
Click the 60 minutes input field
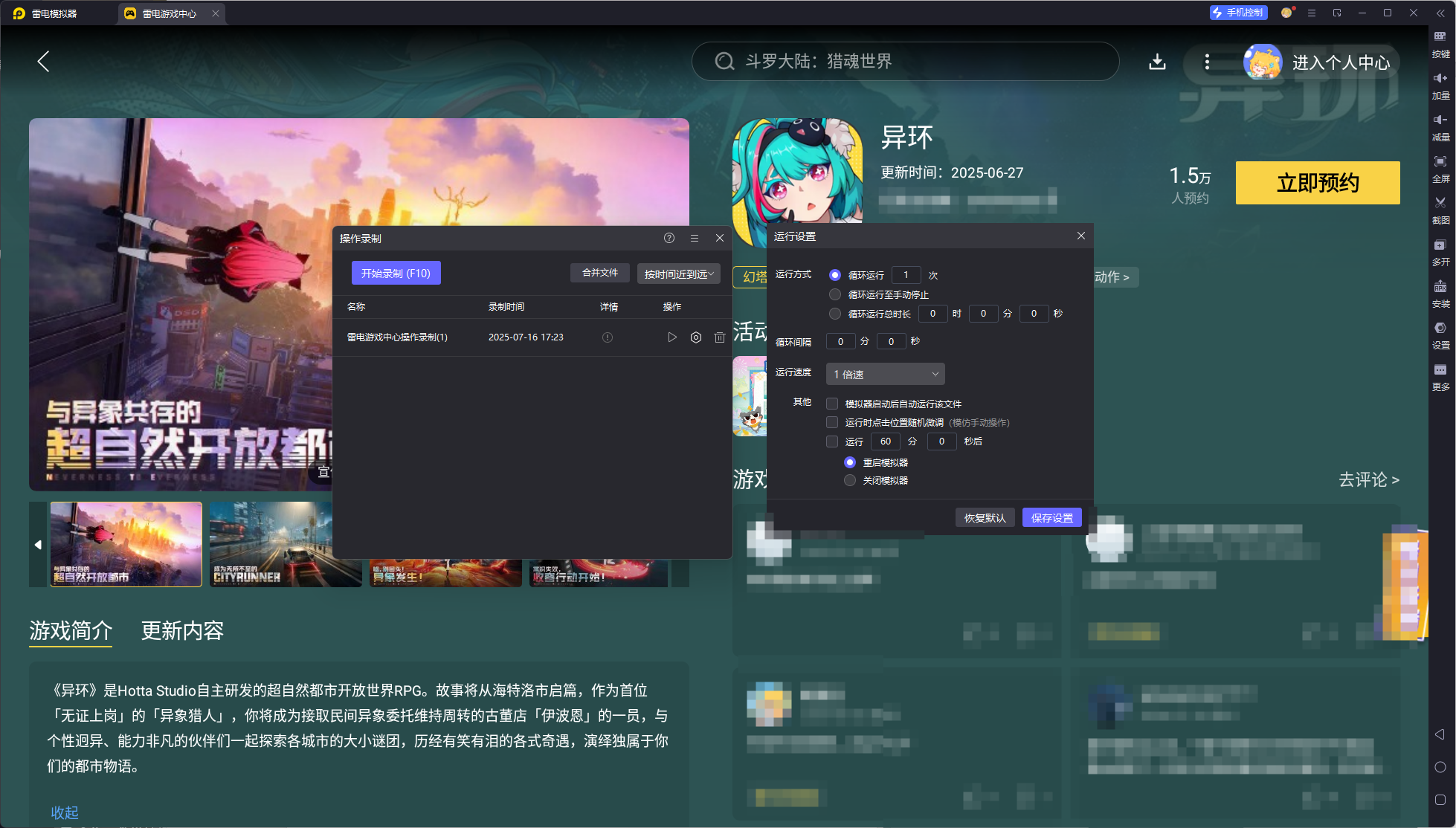pos(885,442)
